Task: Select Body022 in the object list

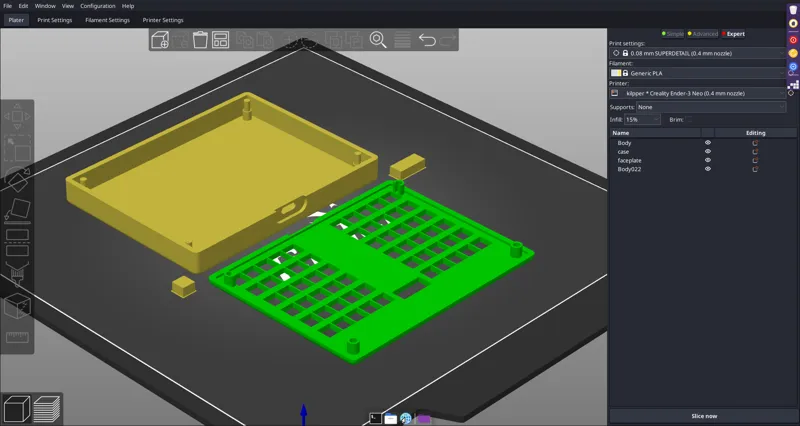Action: pos(629,169)
